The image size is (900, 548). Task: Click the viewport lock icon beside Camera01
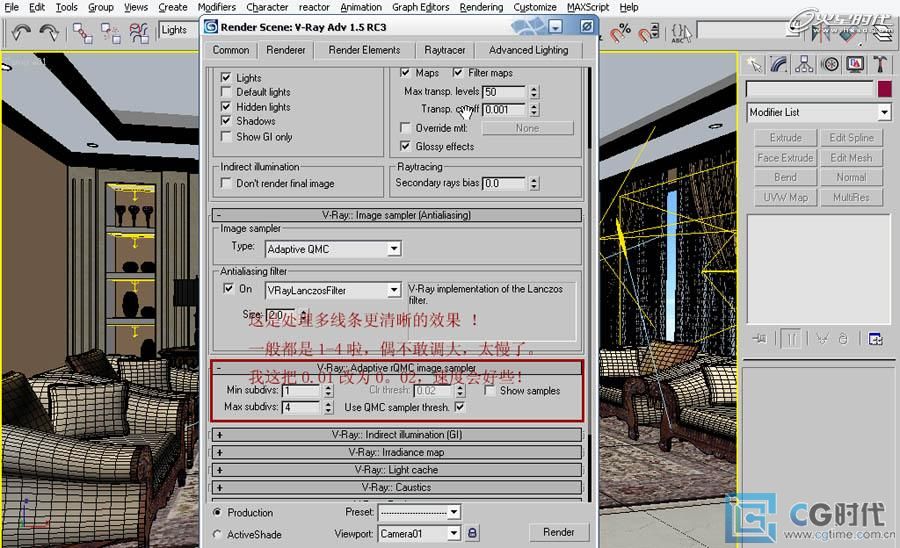(x=472, y=533)
